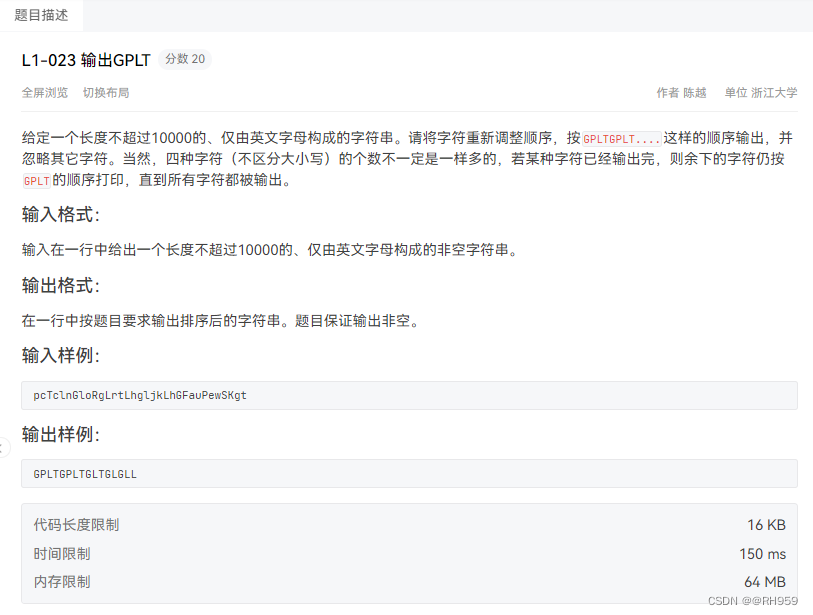Click the 代码长度限制 16 KB row
Screen dimensions: 813x615
[x=400, y=523]
